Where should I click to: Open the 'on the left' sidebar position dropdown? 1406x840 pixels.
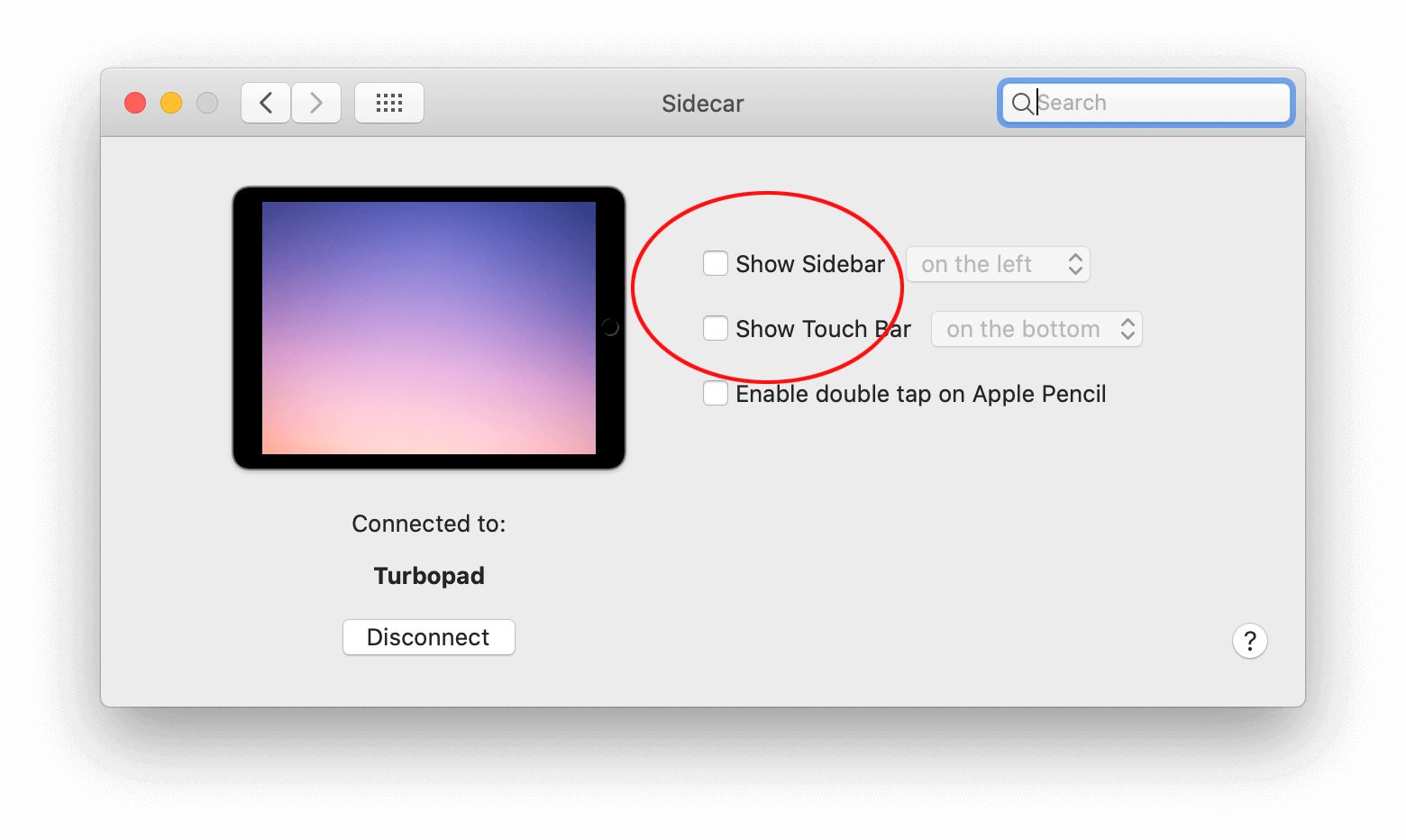click(x=999, y=264)
